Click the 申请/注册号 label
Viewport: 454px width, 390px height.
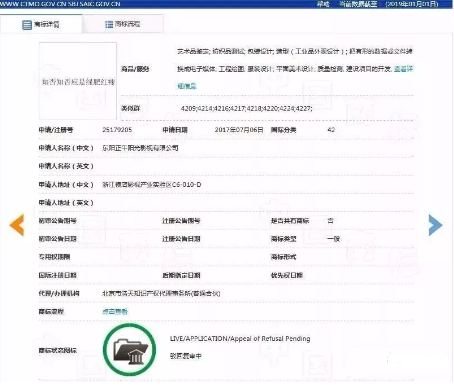(x=56, y=130)
